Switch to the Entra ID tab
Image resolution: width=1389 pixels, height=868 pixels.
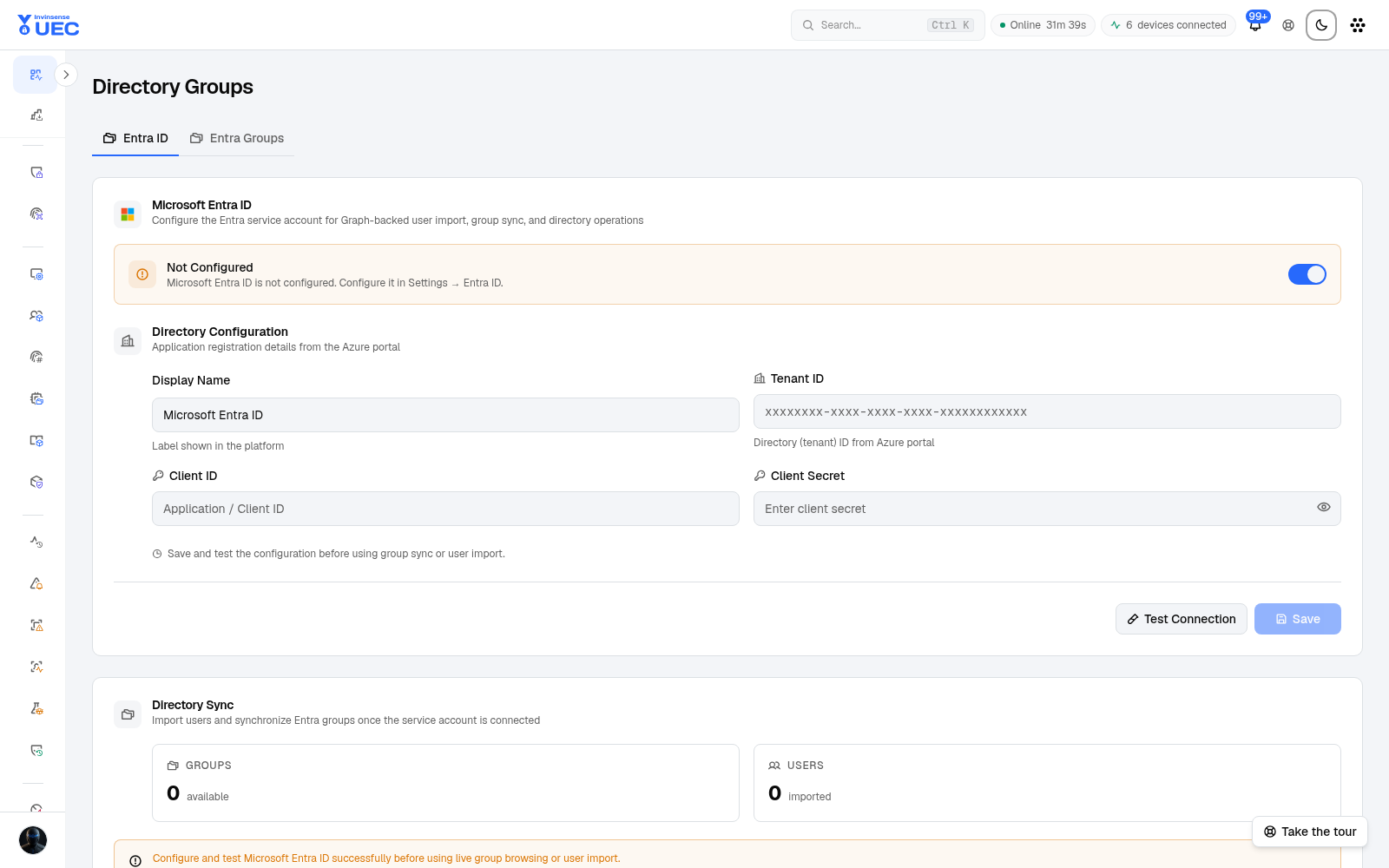[135, 138]
